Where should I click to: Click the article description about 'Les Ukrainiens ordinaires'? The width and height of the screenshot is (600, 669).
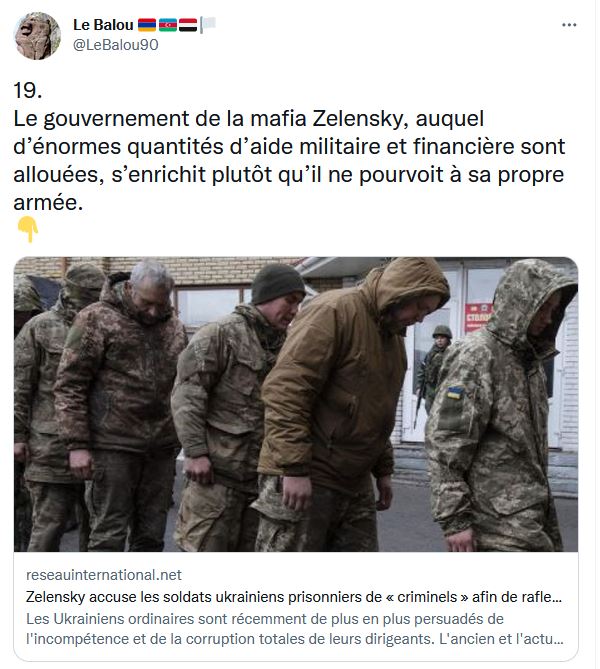pos(295,629)
